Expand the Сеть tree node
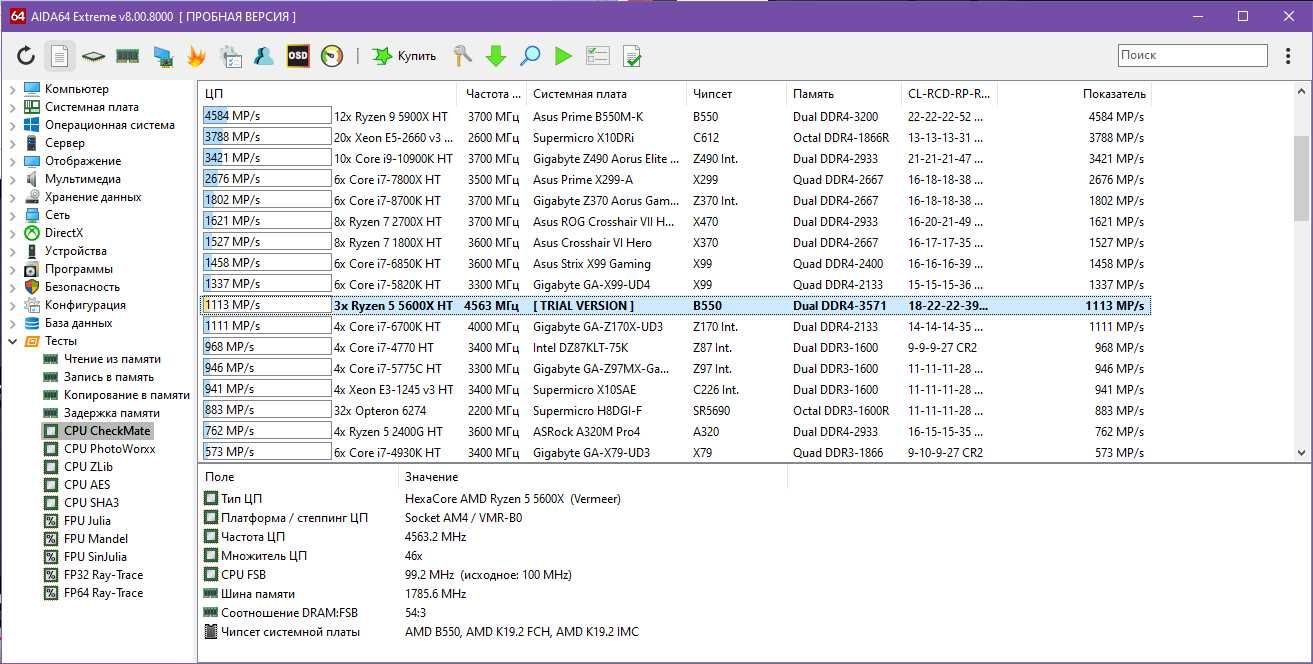1313x664 pixels. (x=12, y=215)
